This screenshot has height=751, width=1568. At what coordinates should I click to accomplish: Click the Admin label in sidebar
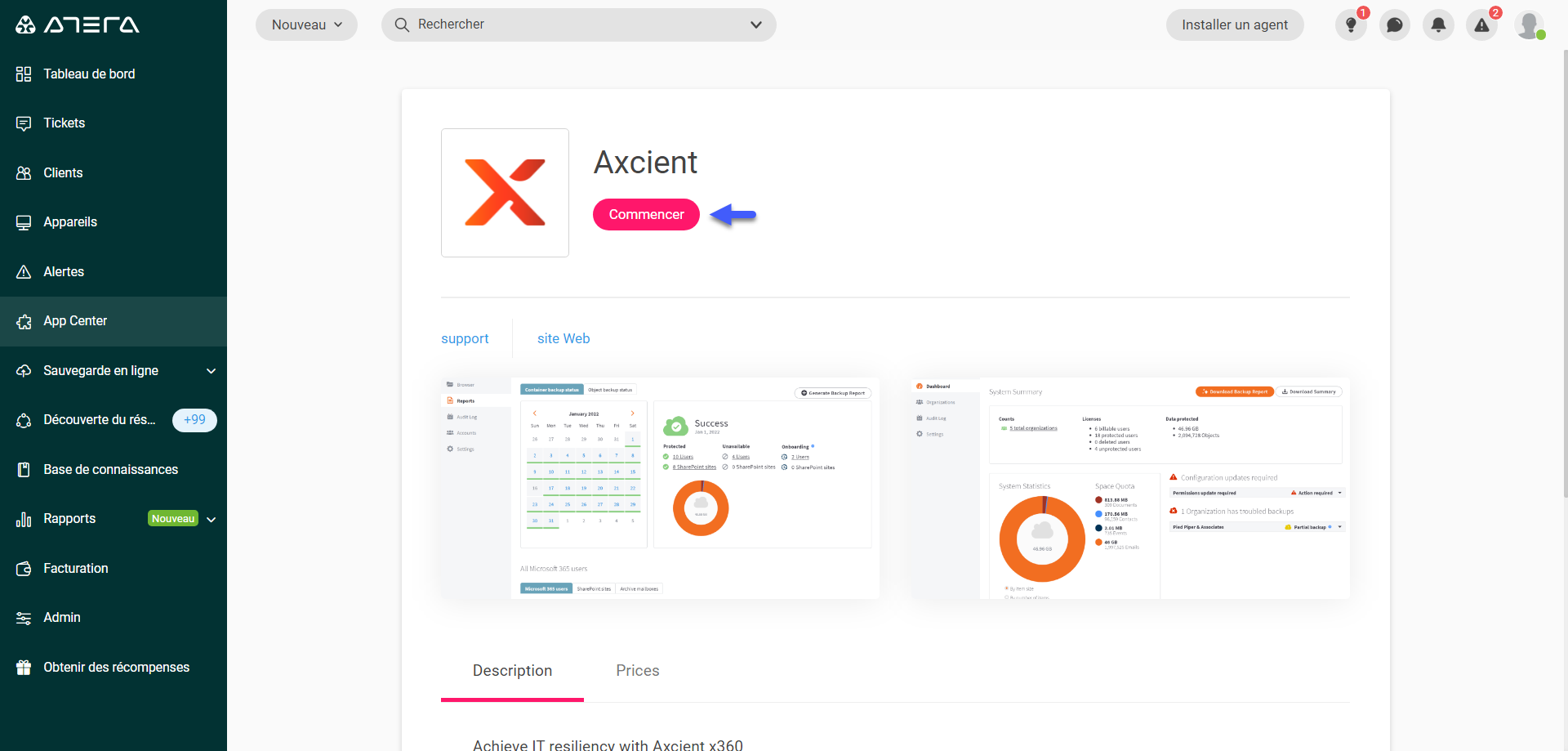point(62,618)
